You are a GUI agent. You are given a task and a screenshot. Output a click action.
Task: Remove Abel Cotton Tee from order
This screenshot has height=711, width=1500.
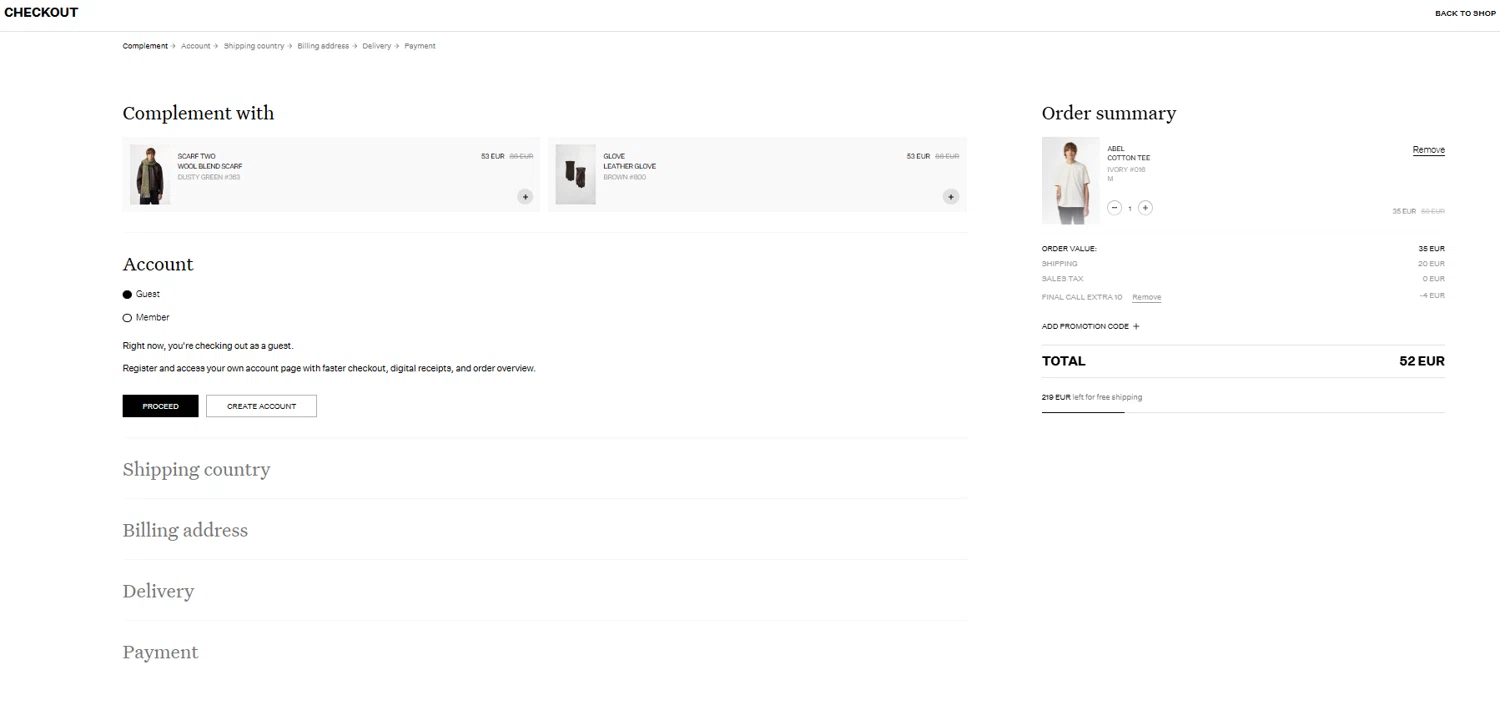(x=1428, y=150)
